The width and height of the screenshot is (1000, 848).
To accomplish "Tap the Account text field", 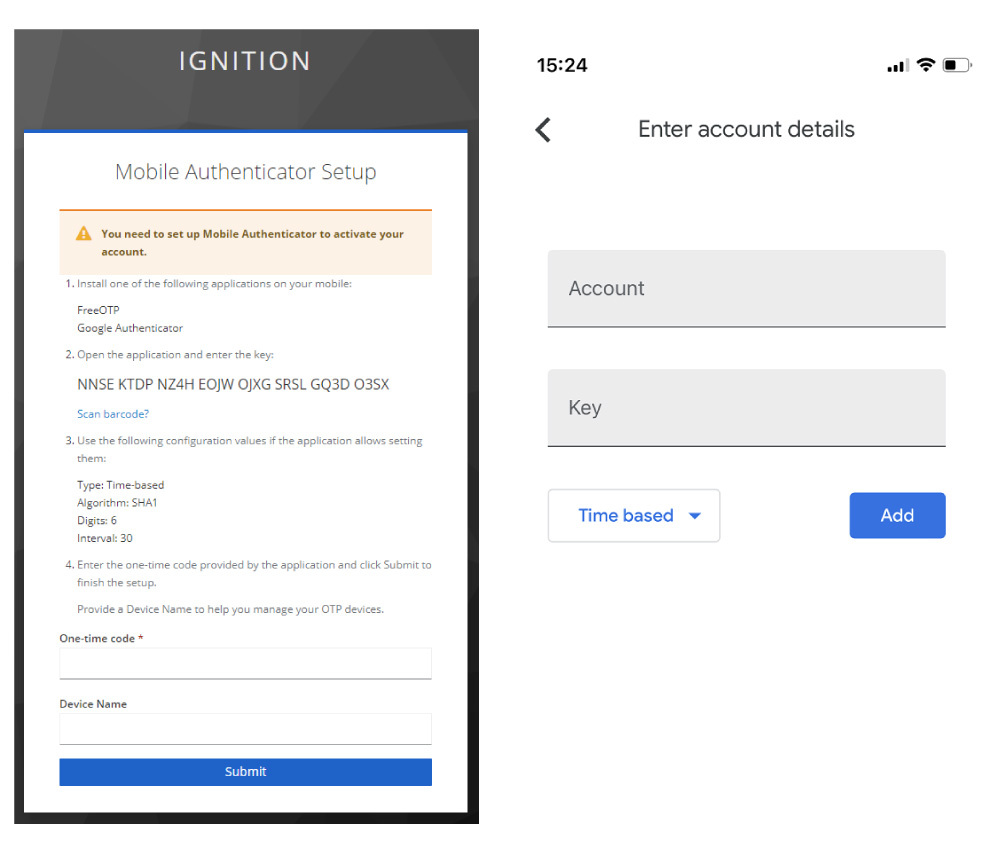I will point(746,288).
